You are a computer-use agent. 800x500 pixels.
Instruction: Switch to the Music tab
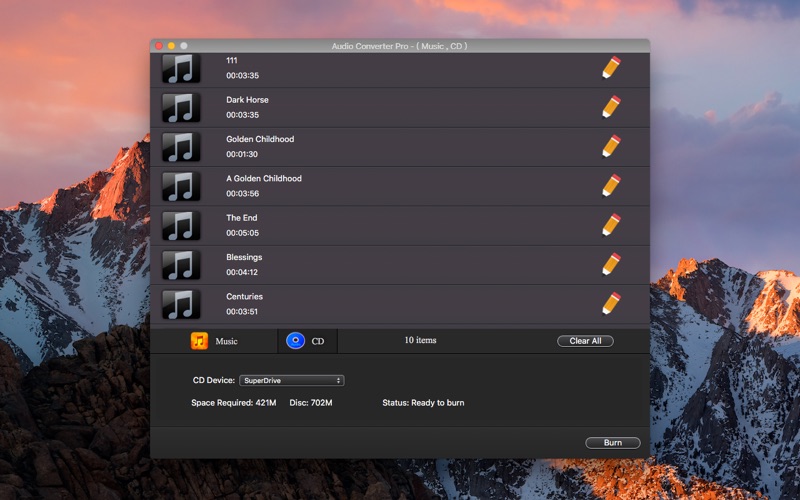coord(214,341)
